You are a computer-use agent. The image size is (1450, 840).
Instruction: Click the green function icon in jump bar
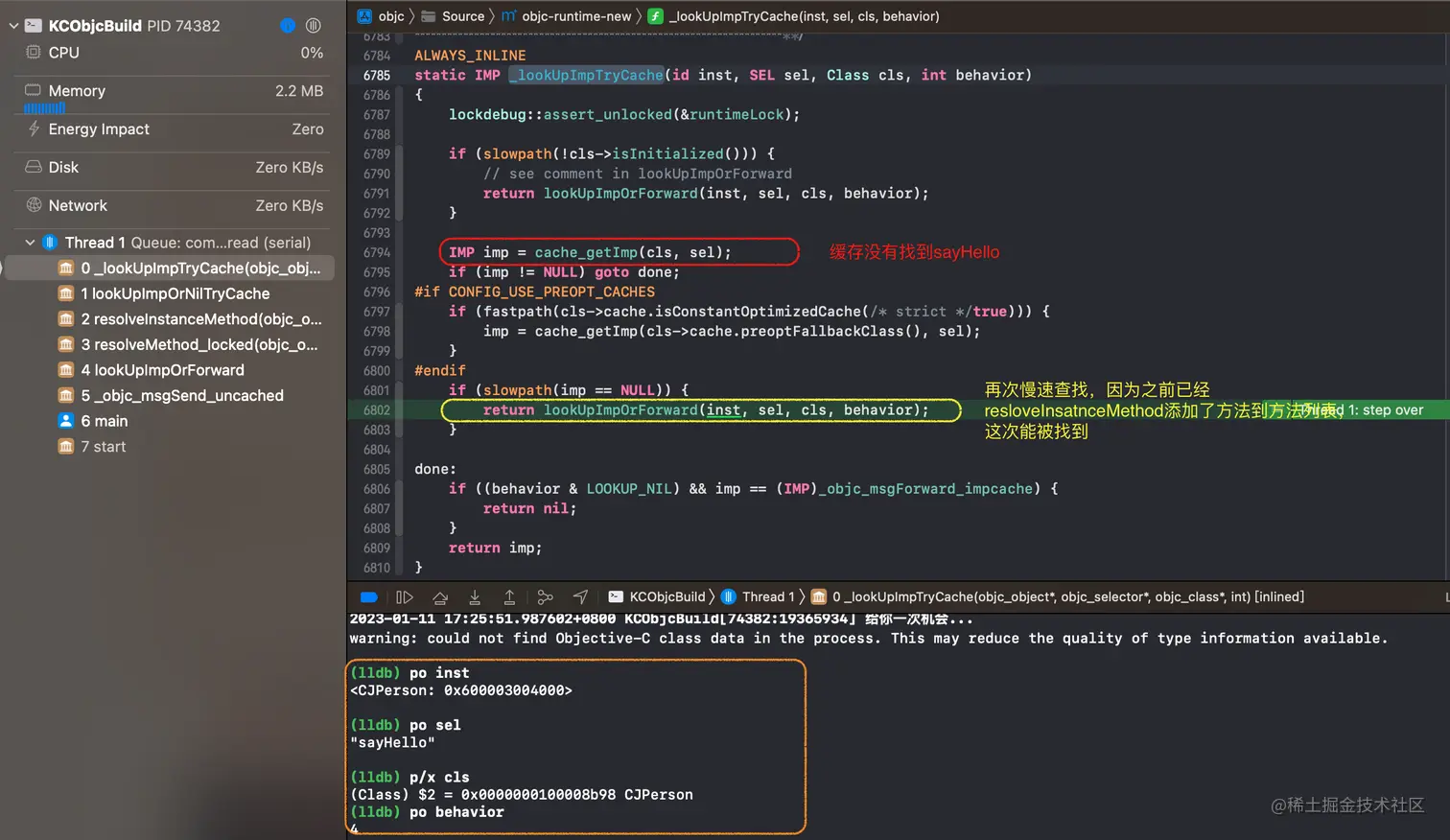[655, 16]
